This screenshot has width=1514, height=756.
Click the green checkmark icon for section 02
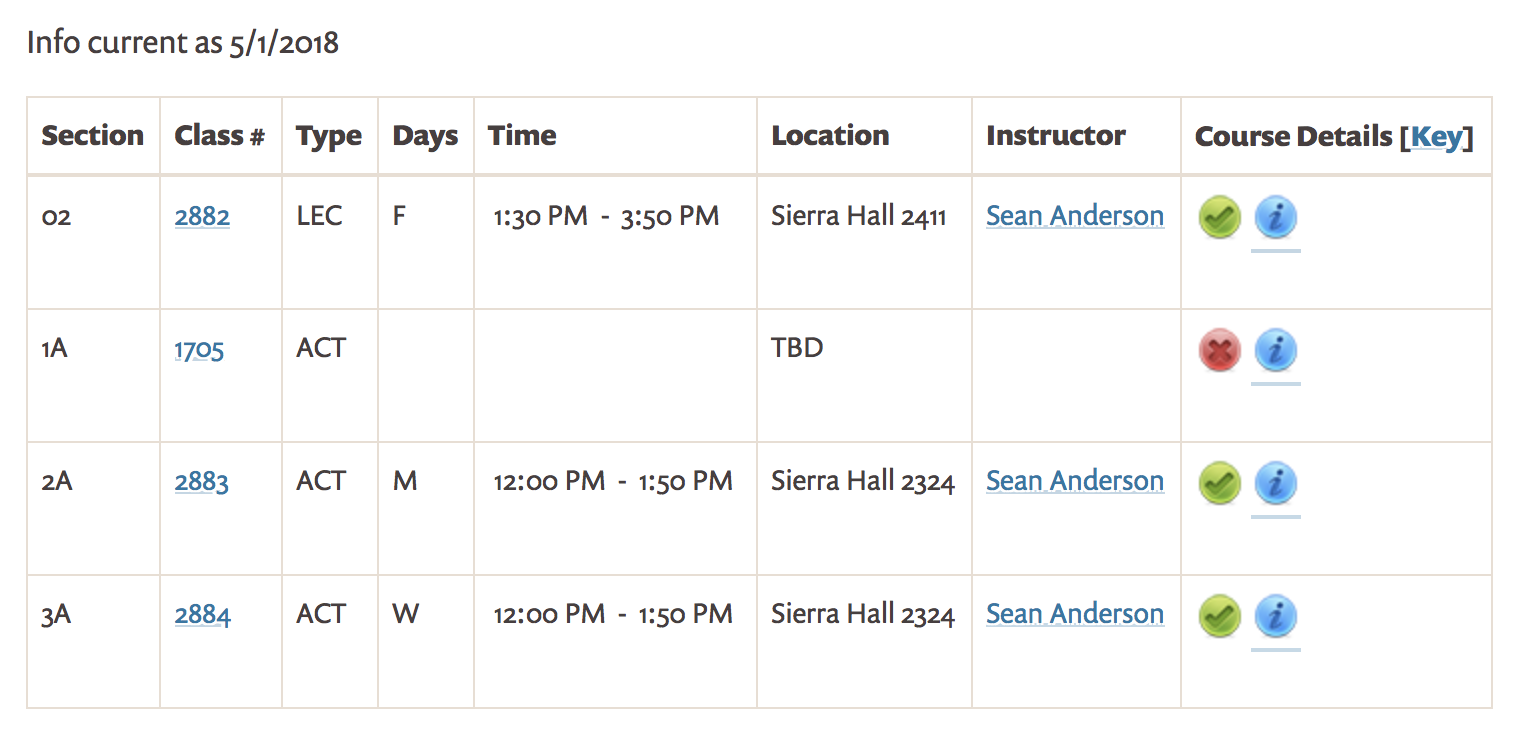1219,217
